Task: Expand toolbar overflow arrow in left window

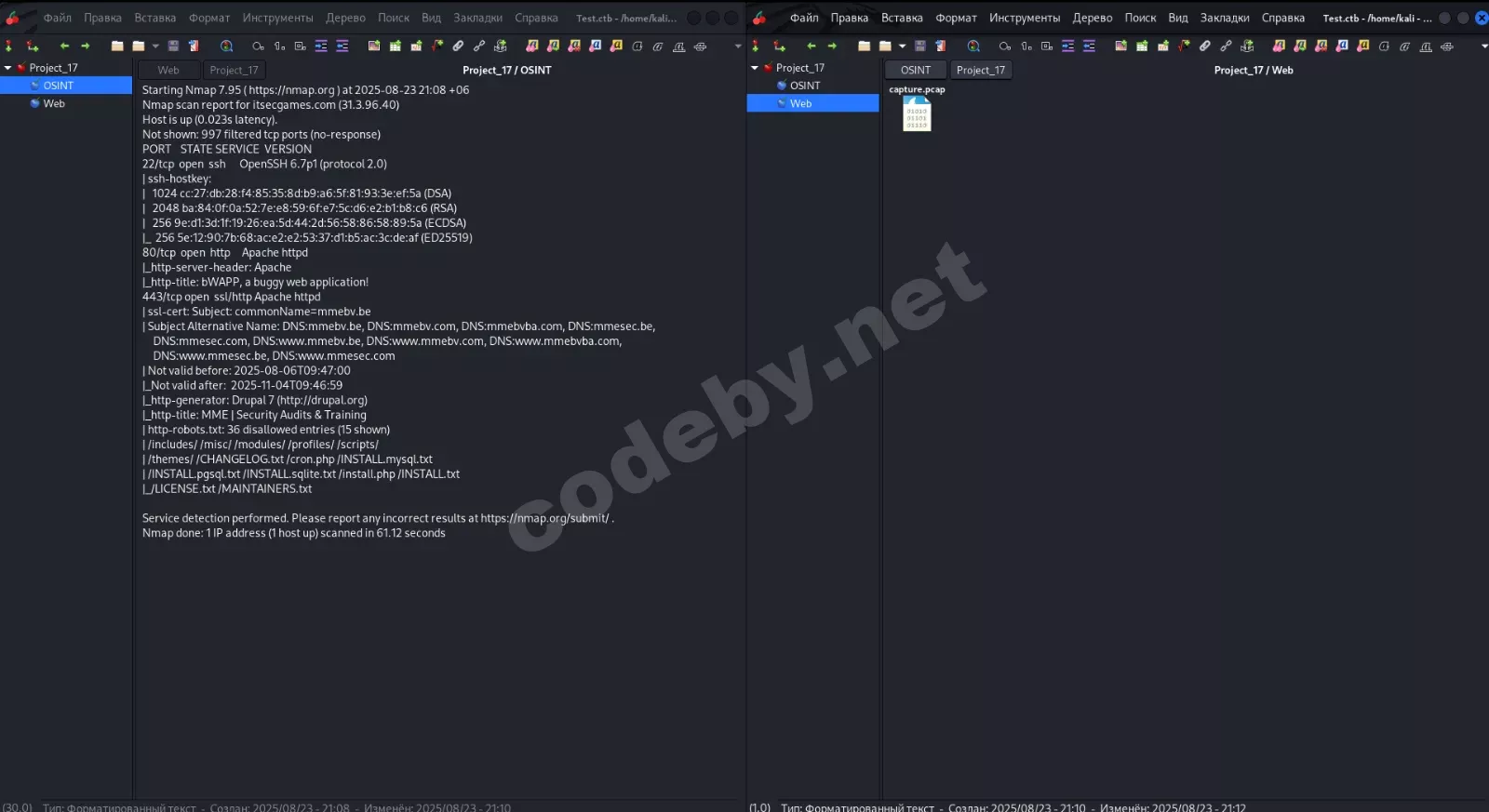Action: tap(738, 46)
